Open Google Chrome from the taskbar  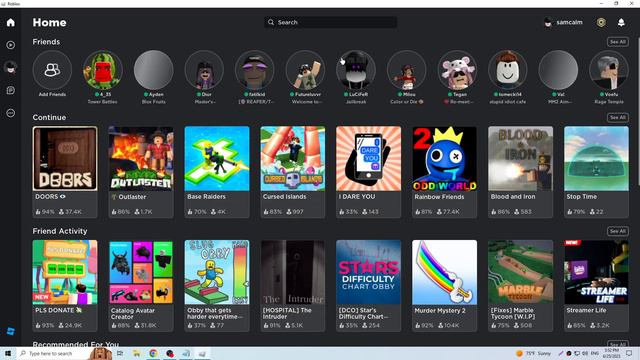pyautogui.click(x=153, y=353)
